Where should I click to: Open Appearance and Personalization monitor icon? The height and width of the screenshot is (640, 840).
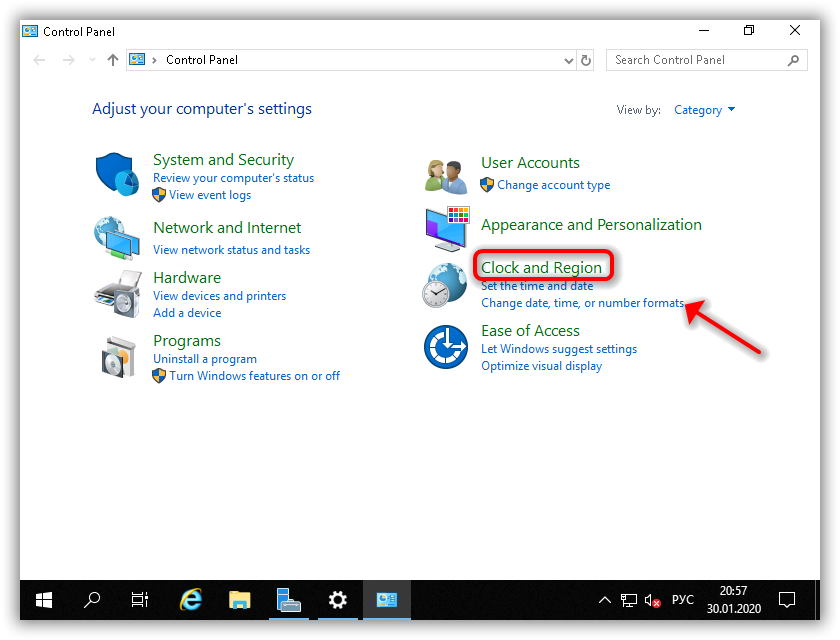coord(445,229)
